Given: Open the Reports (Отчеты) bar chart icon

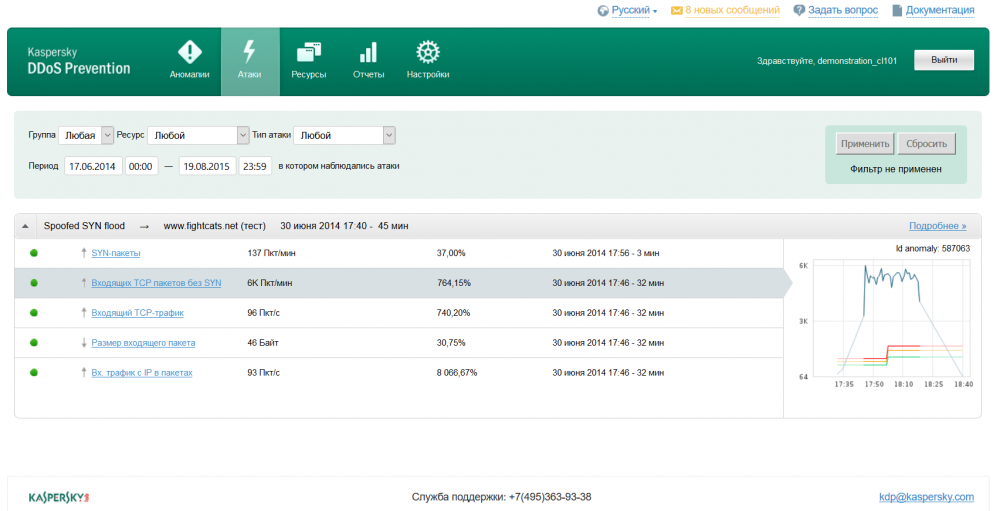Looking at the screenshot, I should point(368,53).
